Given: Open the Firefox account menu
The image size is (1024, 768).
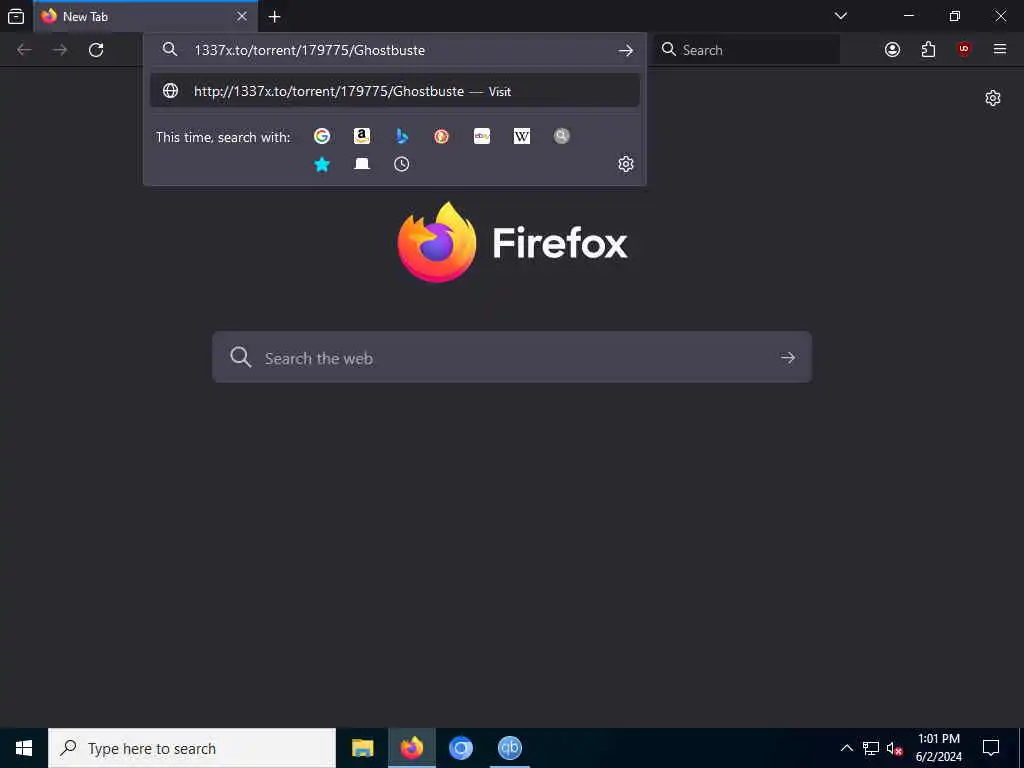Looking at the screenshot, I should point(892,50).
